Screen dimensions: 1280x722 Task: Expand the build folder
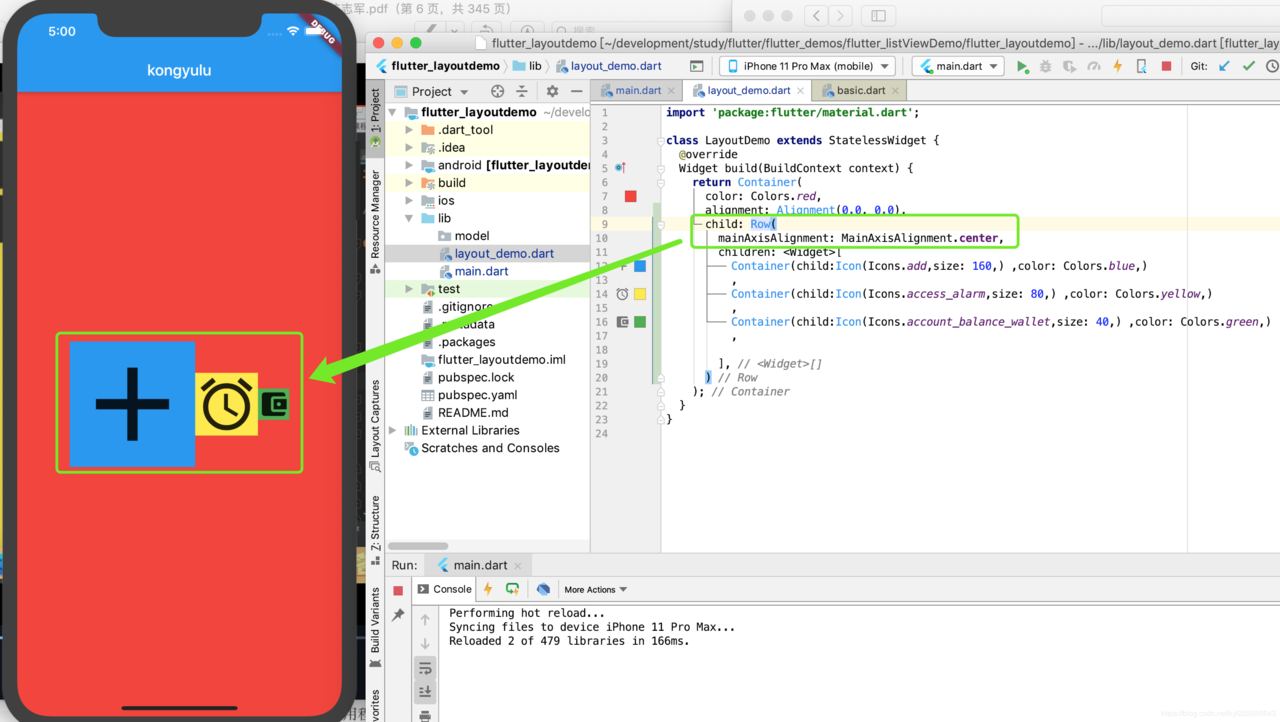point(409,183)
